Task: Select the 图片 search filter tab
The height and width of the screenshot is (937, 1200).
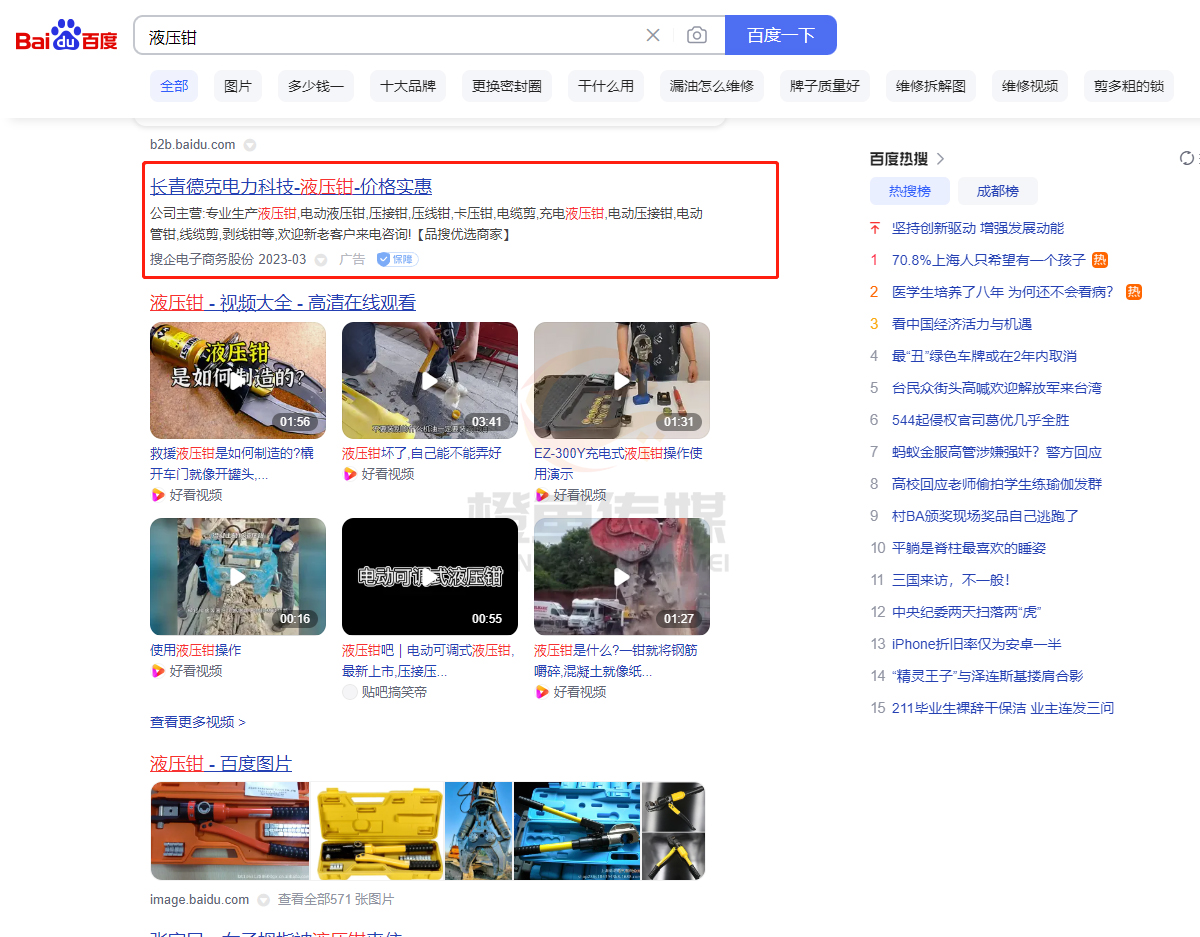Action: tap(238, 86)
